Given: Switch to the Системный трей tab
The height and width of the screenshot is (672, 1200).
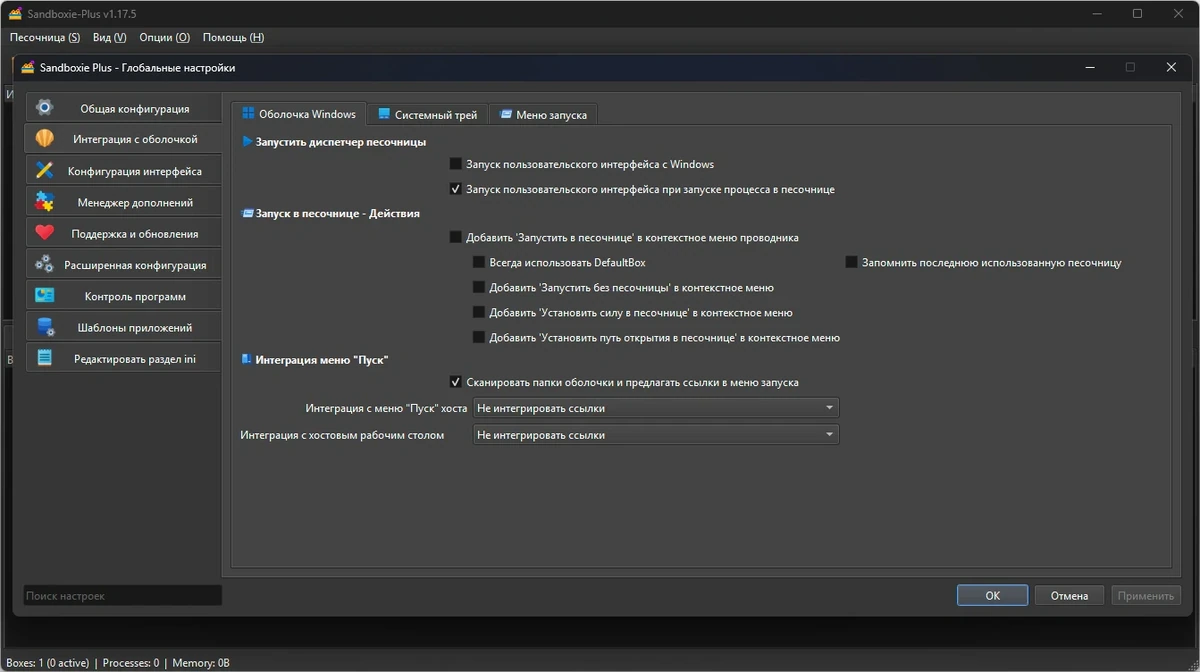Looking at the screenshot, I should click(x=427, y=115).
